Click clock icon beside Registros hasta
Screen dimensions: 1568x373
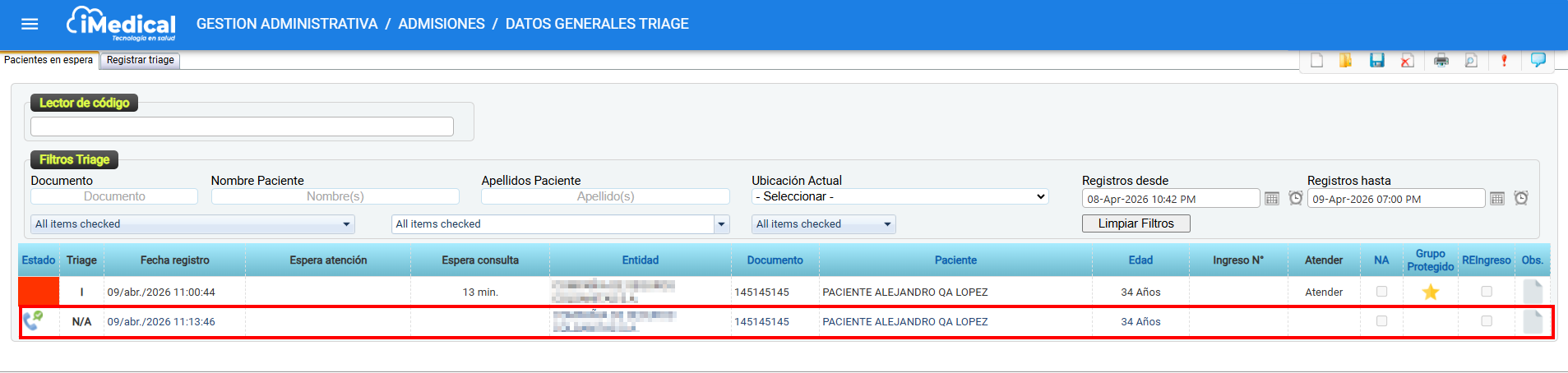1521,198
